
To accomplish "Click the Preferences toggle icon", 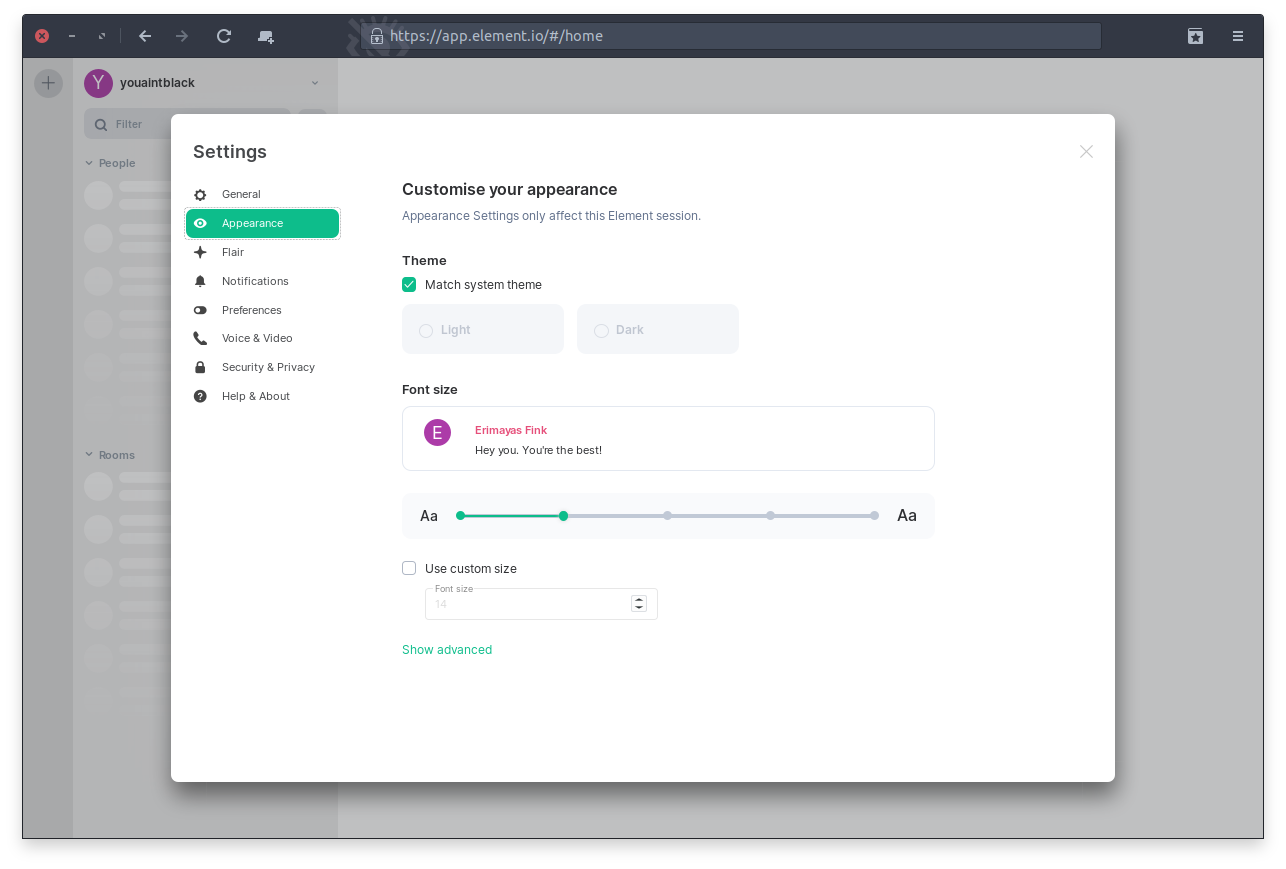I will coord(200,310).
